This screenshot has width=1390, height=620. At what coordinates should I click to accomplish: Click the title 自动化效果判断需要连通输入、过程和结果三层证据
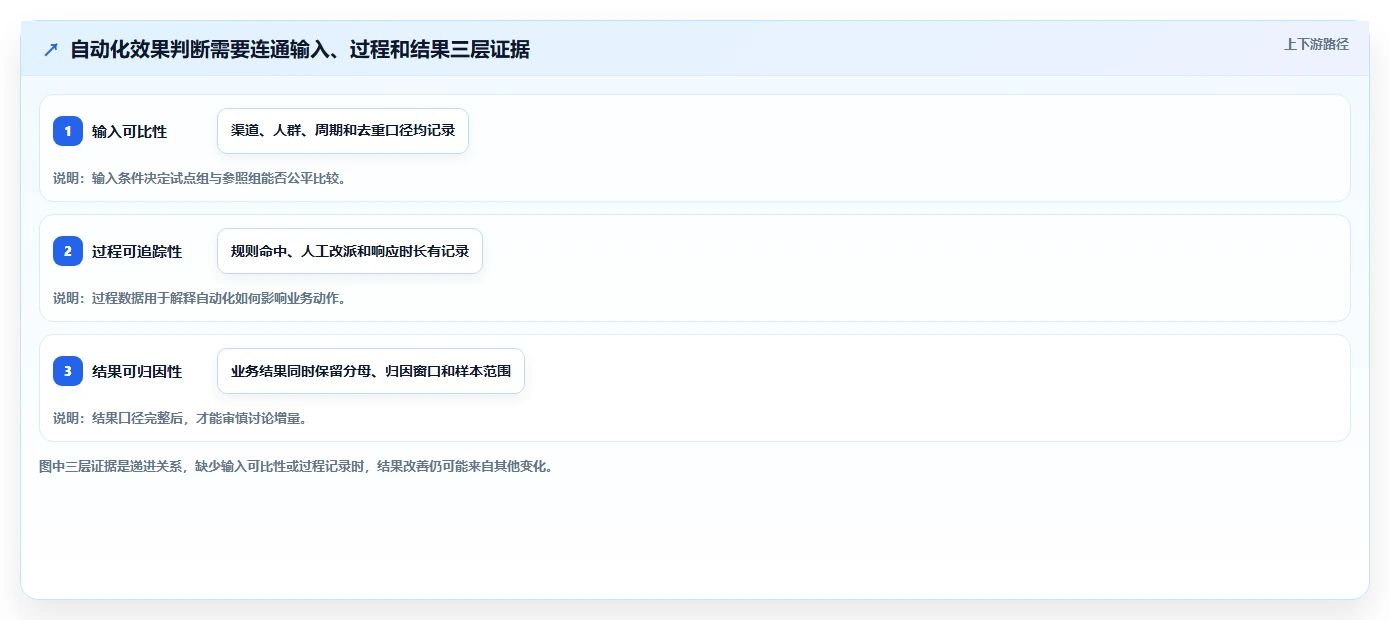tap(300, 49)
